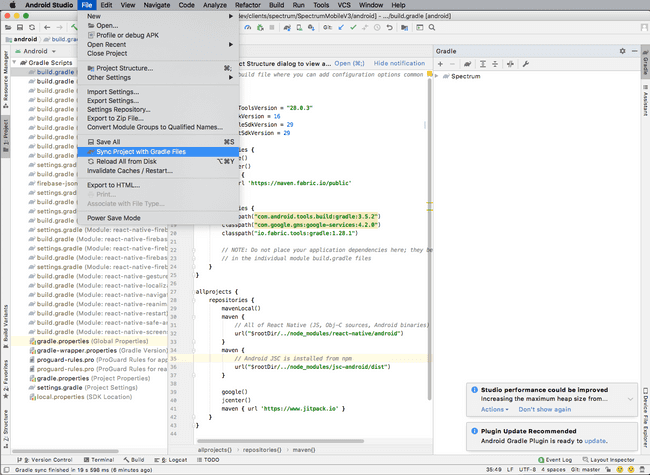Open Gradle panel gear options
This screenshot has height=475, width=650.
coord(622,51)
